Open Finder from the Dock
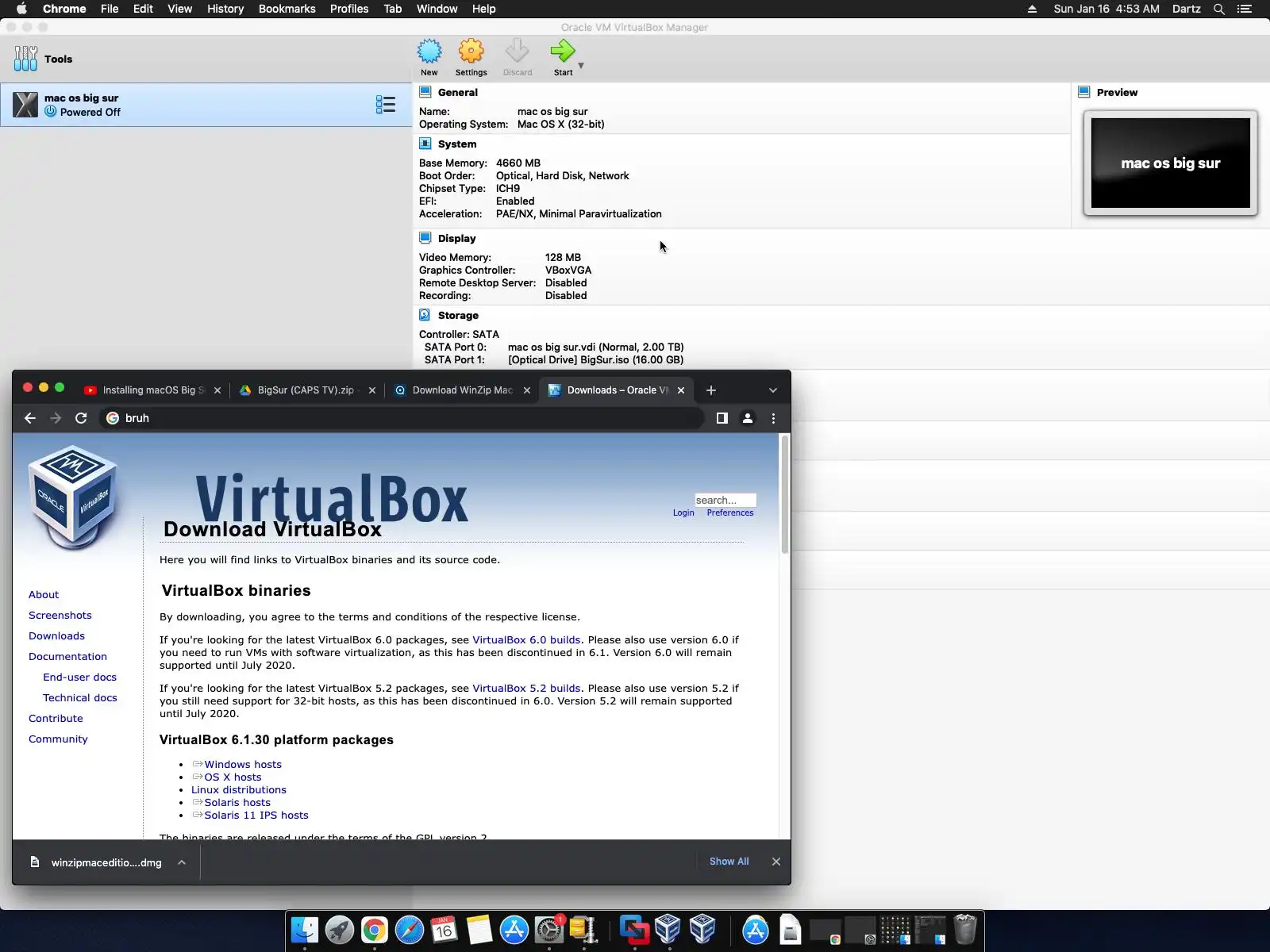Image resolution: width=1270 pixels, height=952 pixels. click(305, 930)
